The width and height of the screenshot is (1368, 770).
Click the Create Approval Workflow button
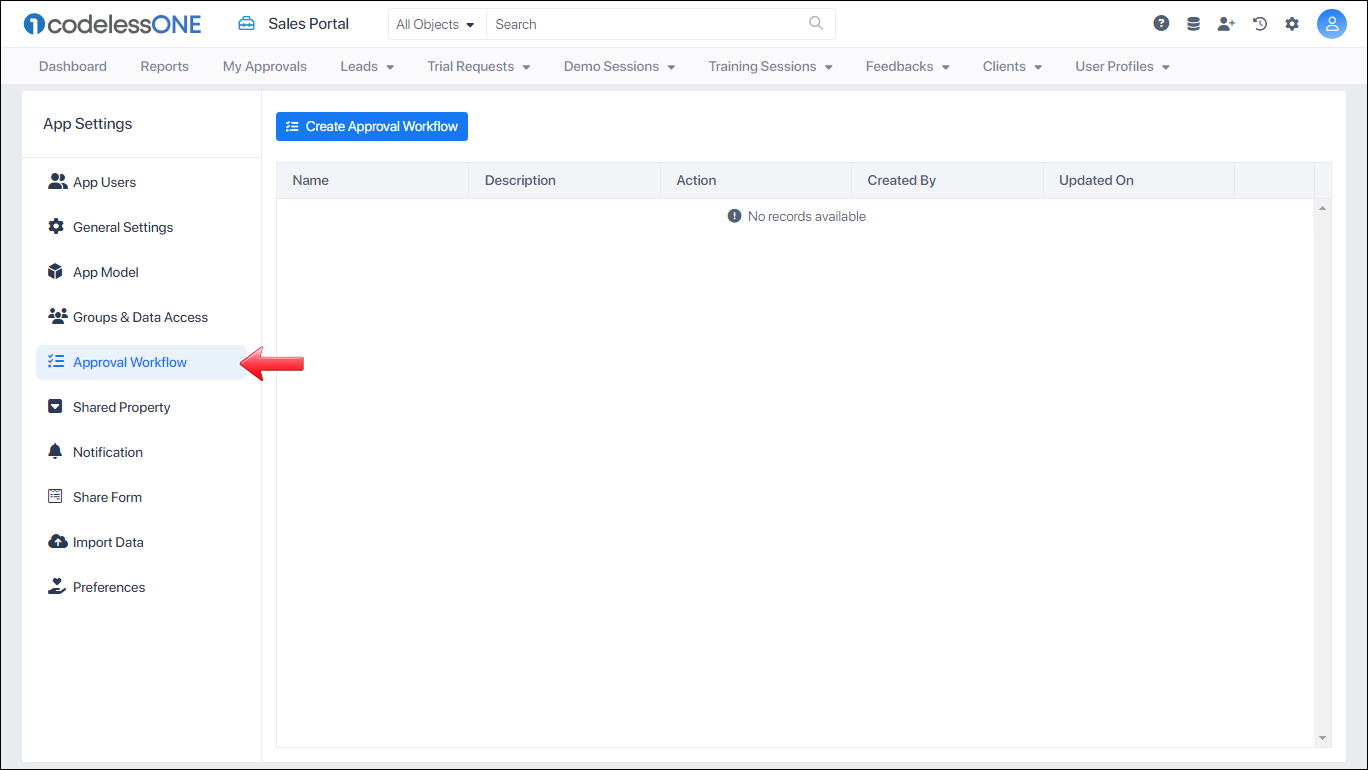click(x=371, y=126)
